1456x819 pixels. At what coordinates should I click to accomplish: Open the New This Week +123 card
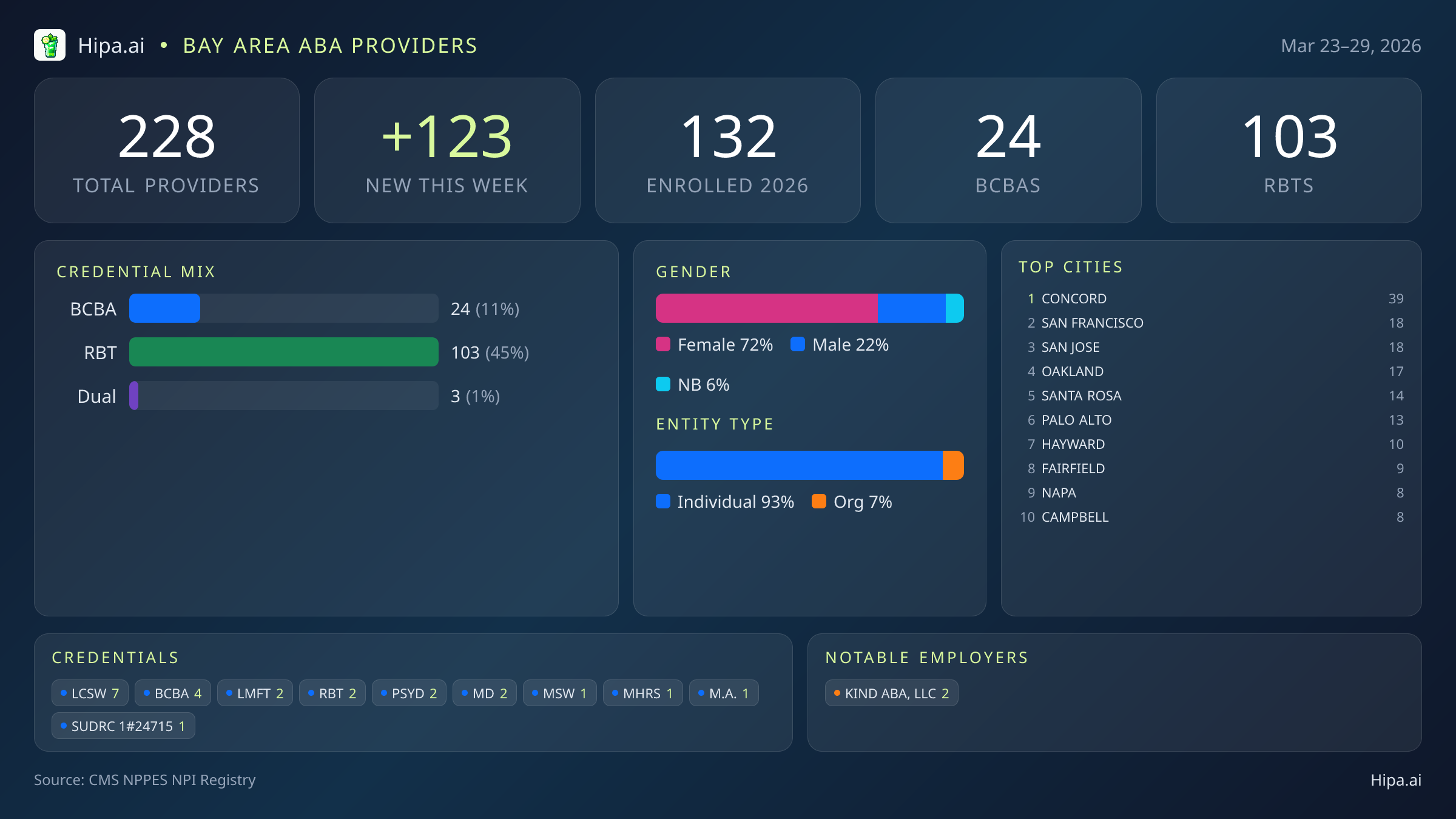447,150
